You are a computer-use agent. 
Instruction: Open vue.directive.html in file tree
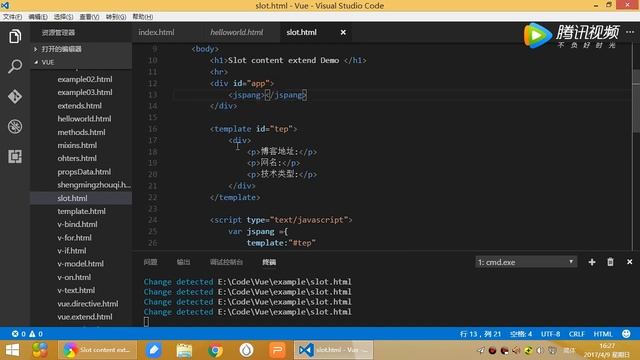point(88,304)
